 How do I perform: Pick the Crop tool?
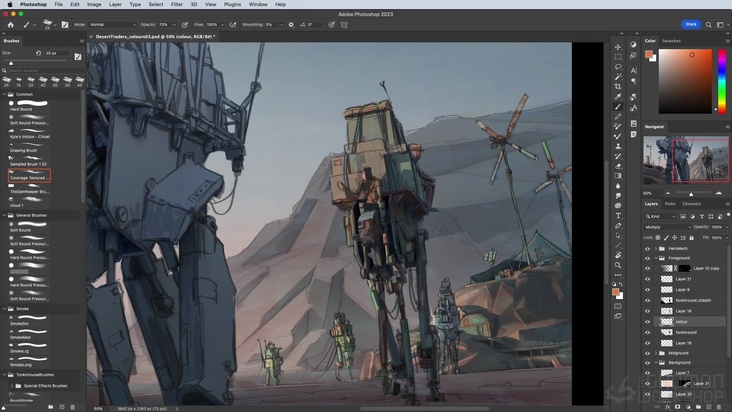tap(618, 87)
